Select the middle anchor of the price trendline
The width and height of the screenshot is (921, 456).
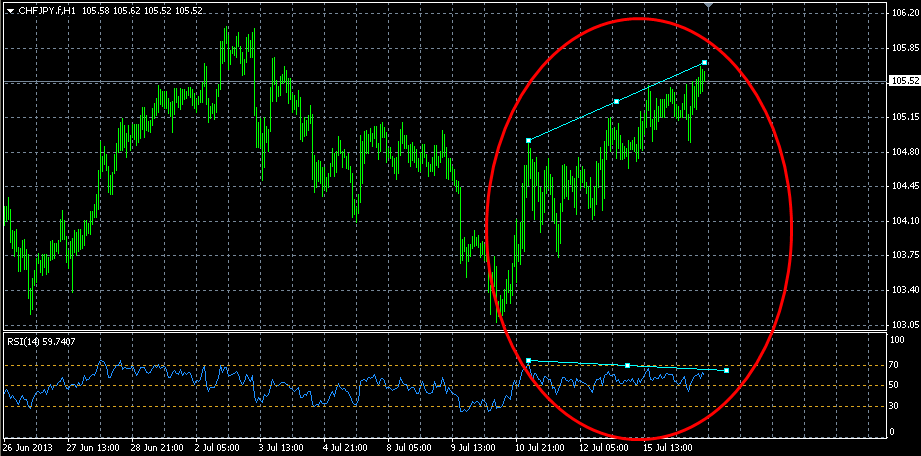[x=617, y=102]
